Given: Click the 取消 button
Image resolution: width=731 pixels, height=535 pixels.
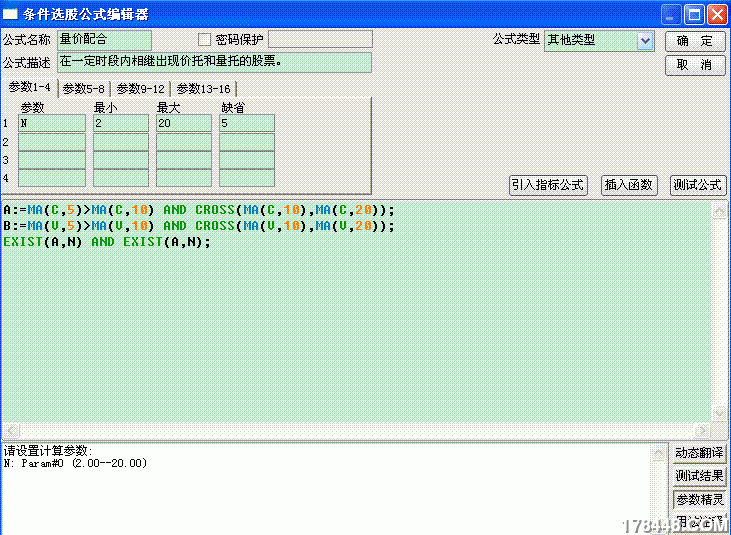Looking at the screenshot, I should tap(695, 65).
